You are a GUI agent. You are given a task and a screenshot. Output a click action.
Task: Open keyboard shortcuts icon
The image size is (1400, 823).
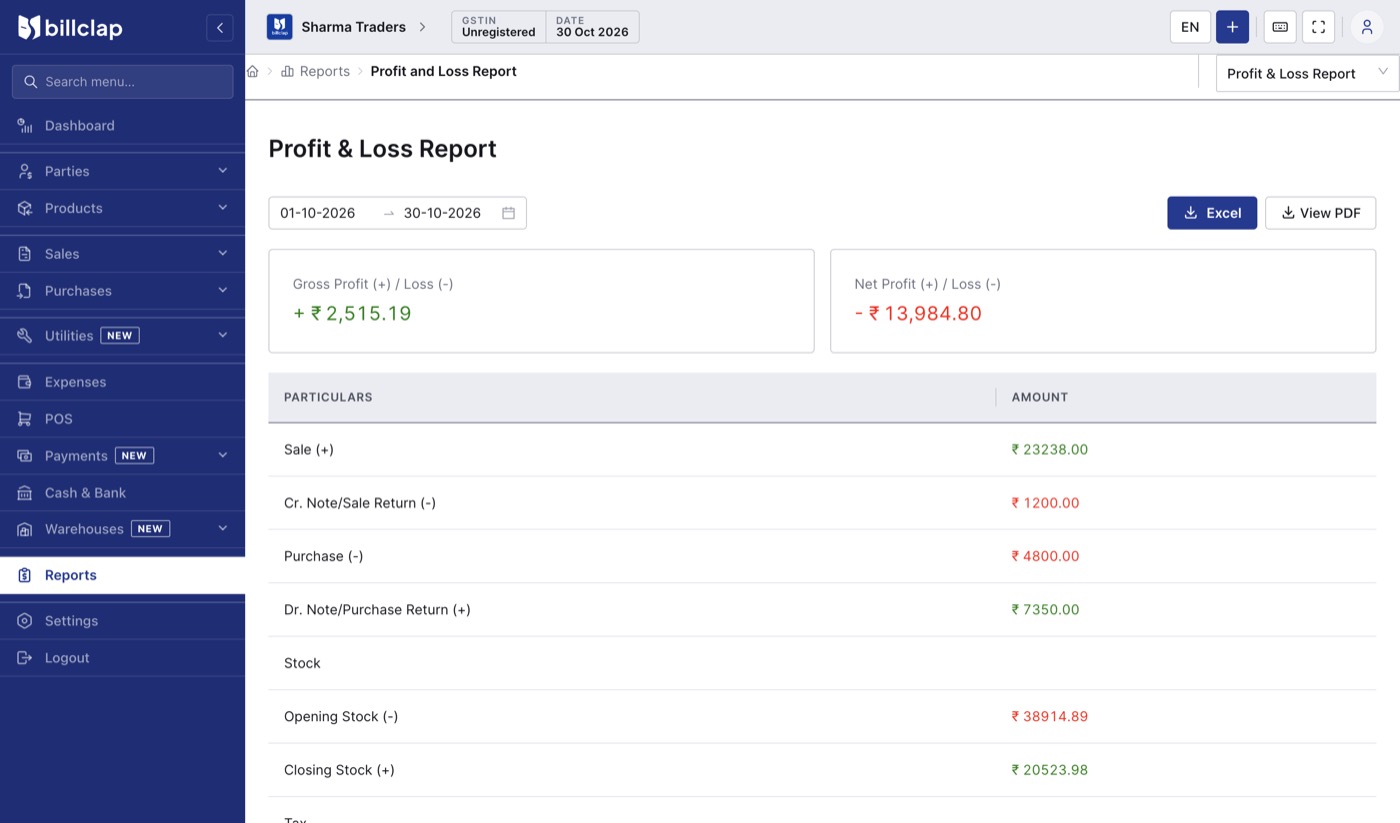pos(1280,27)
